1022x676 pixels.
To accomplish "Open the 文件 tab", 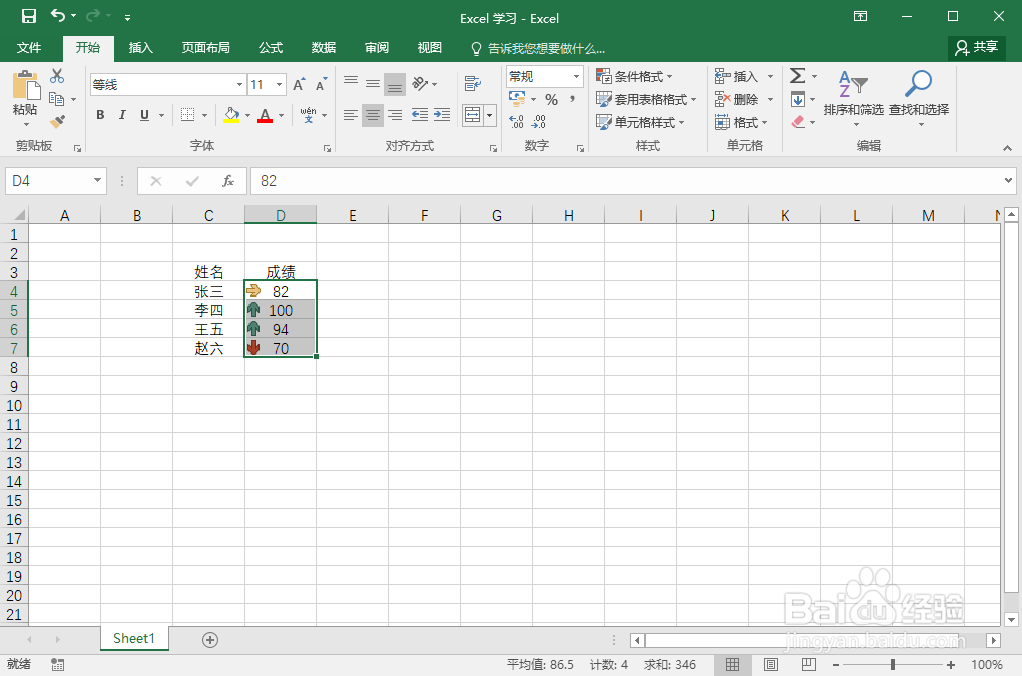I will click(29, 48).
